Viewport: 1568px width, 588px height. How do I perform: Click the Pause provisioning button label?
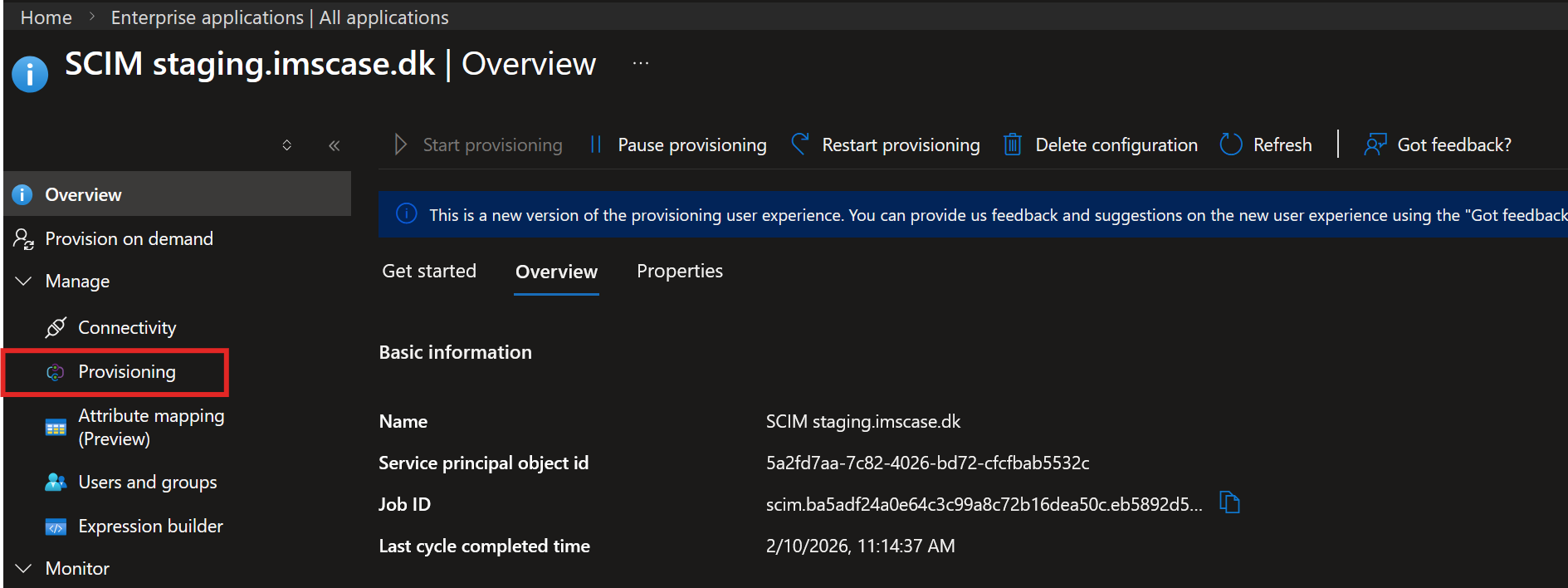pyautogui.click(x=692, y=145)
